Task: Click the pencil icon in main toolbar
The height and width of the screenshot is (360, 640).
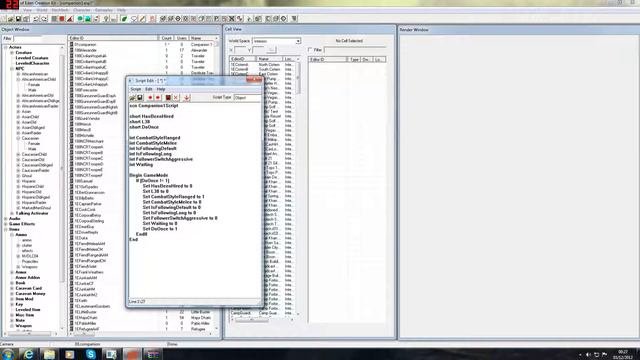Action: click(142, 19)
